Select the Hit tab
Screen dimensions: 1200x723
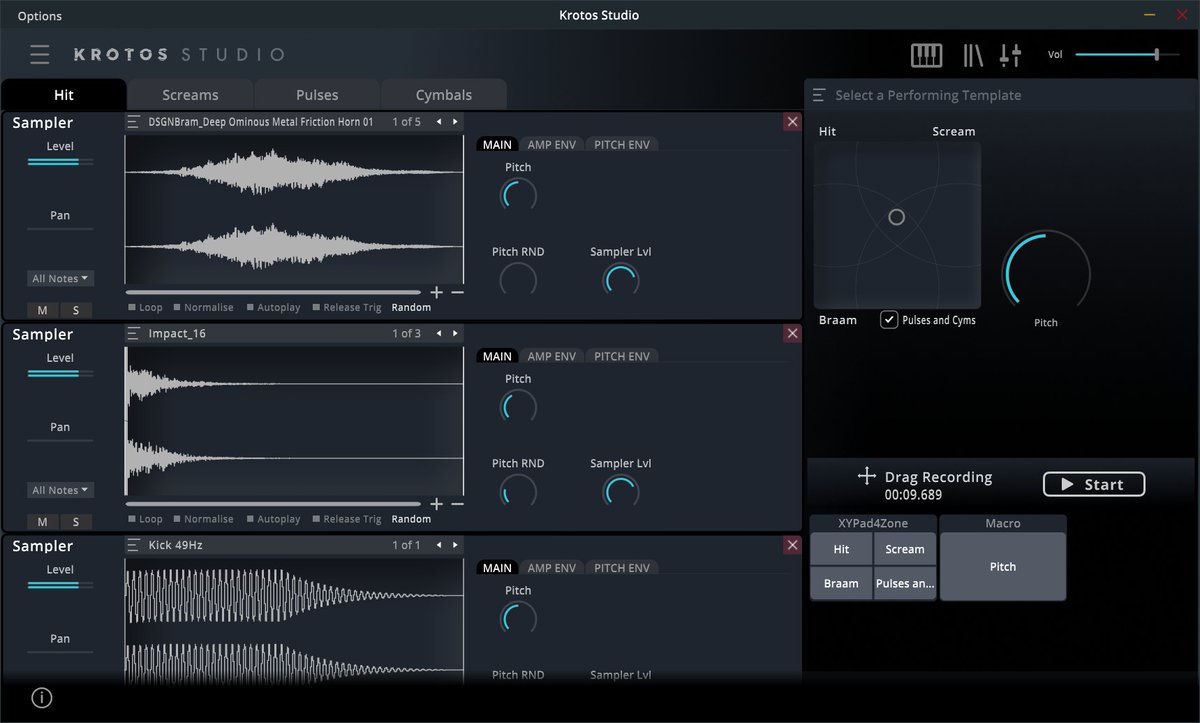point(64,95)
